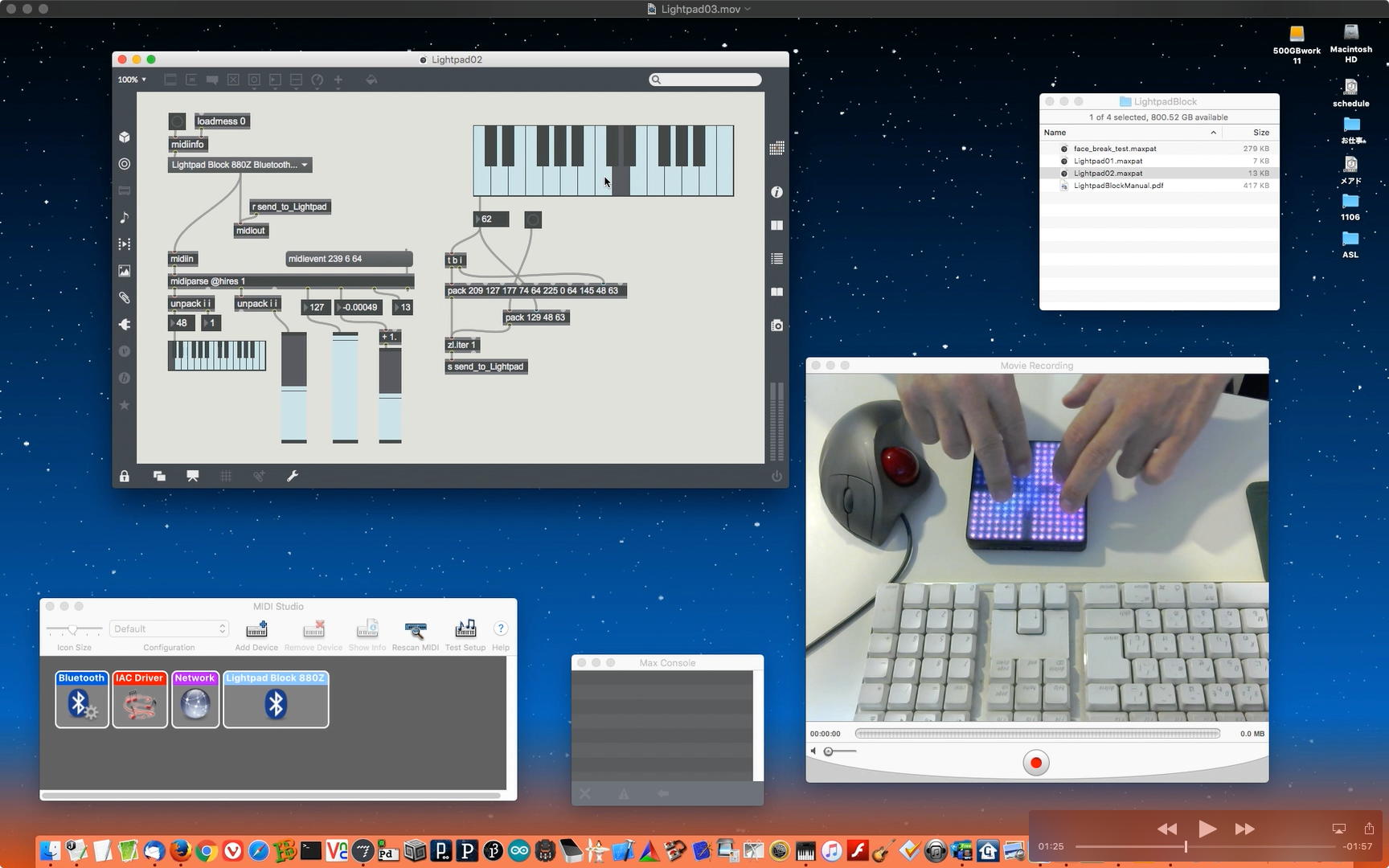Image resolution: width=1389 pixels, height=868 pixels.
Task: Open the Lightpad Block 880Z Bluetooth dropdown
Action: 240,165
